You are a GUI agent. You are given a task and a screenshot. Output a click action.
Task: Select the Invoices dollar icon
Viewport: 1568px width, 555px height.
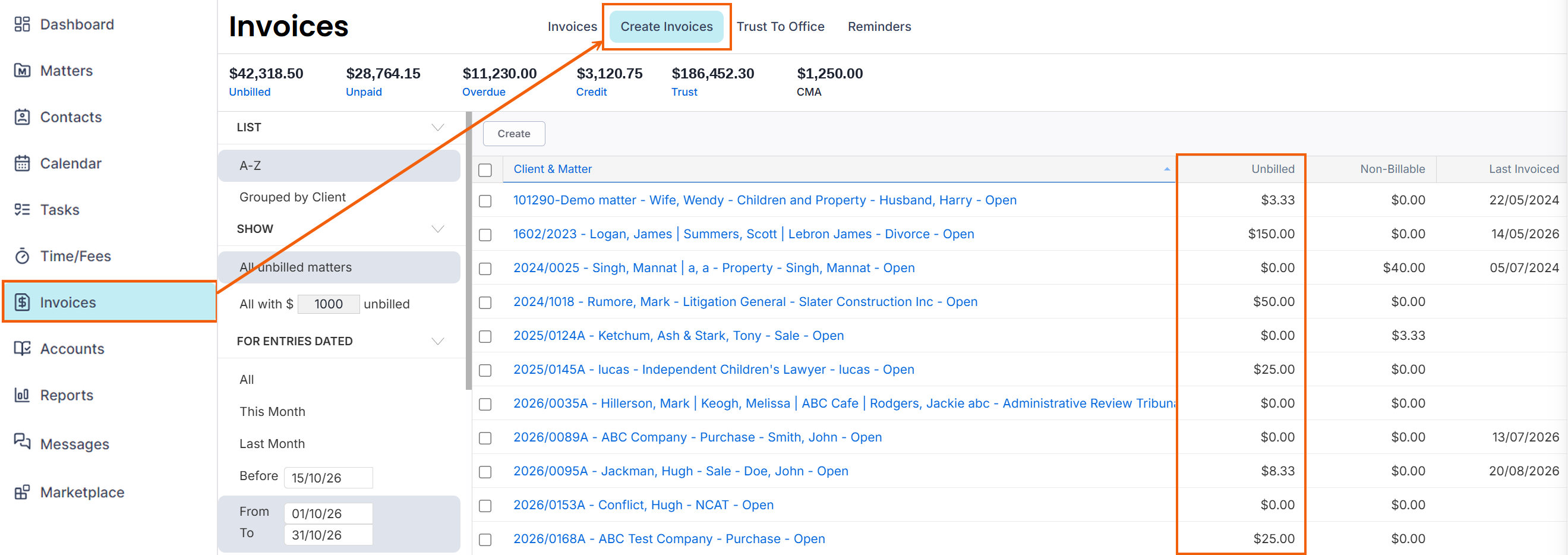pos(22,302)
